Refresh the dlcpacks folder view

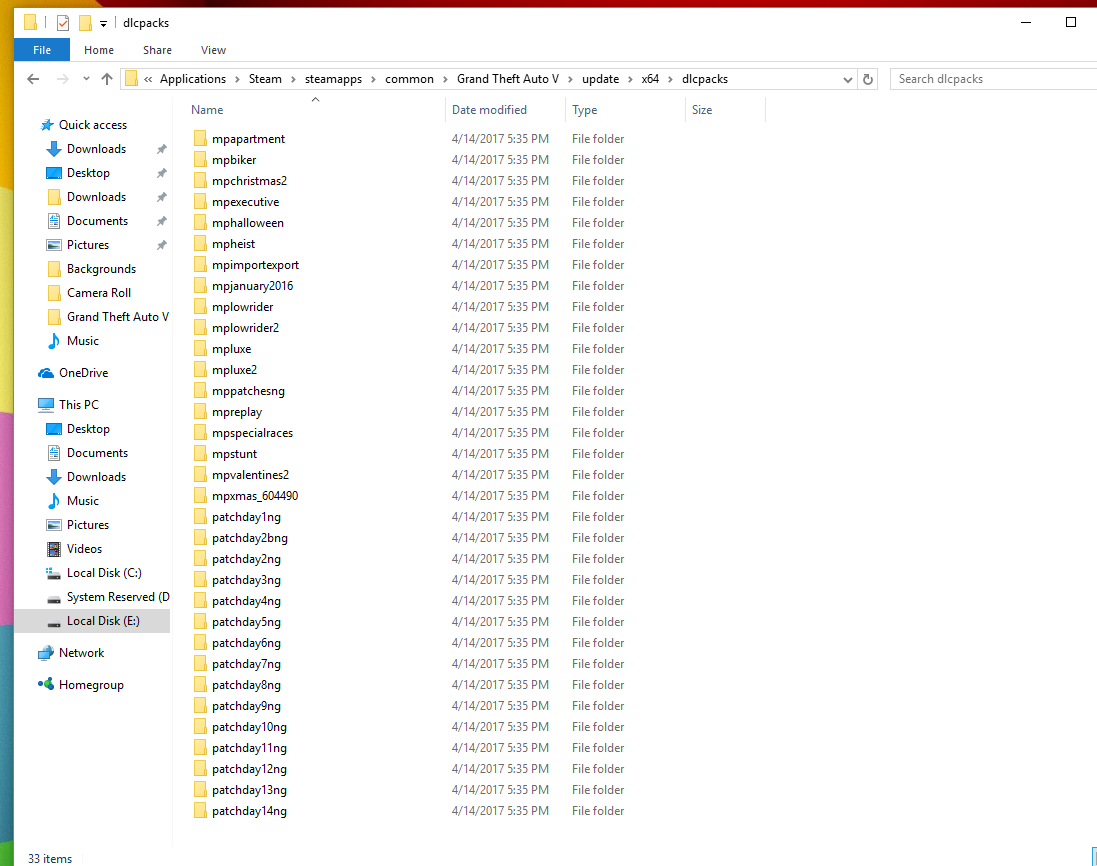coord(868,79)
